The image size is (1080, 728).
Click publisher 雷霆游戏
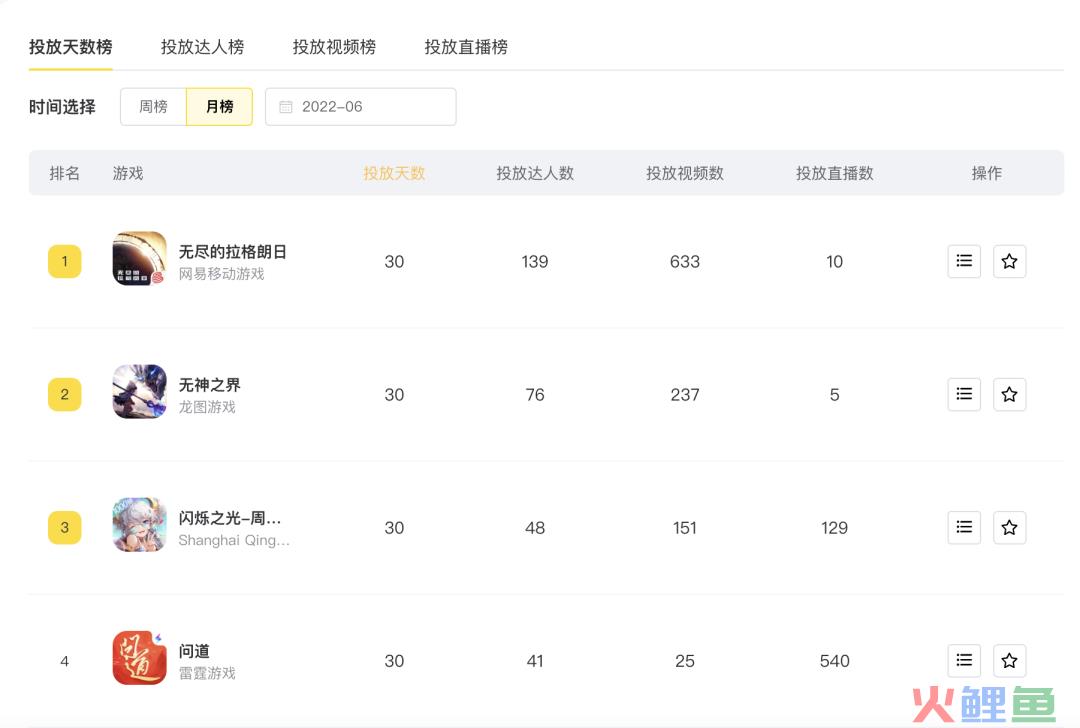tap(207, 673)
